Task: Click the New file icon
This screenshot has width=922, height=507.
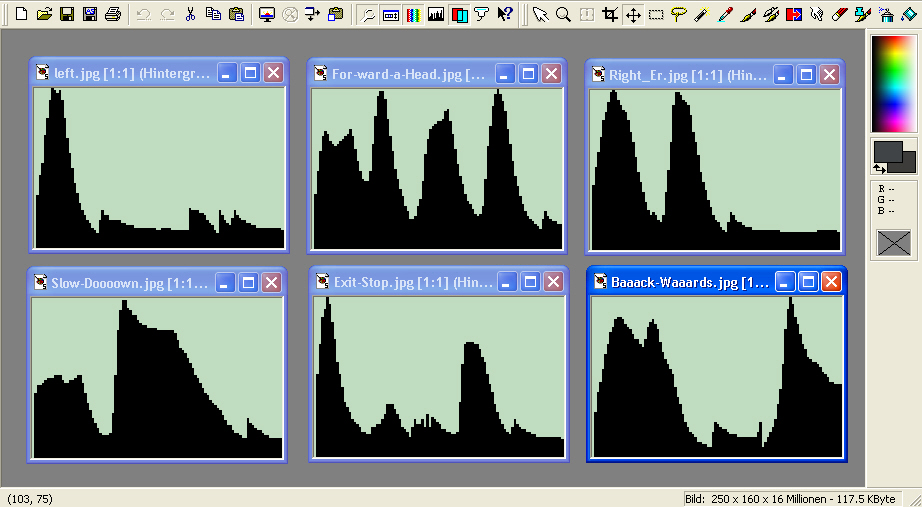Action: coord(20,14)
